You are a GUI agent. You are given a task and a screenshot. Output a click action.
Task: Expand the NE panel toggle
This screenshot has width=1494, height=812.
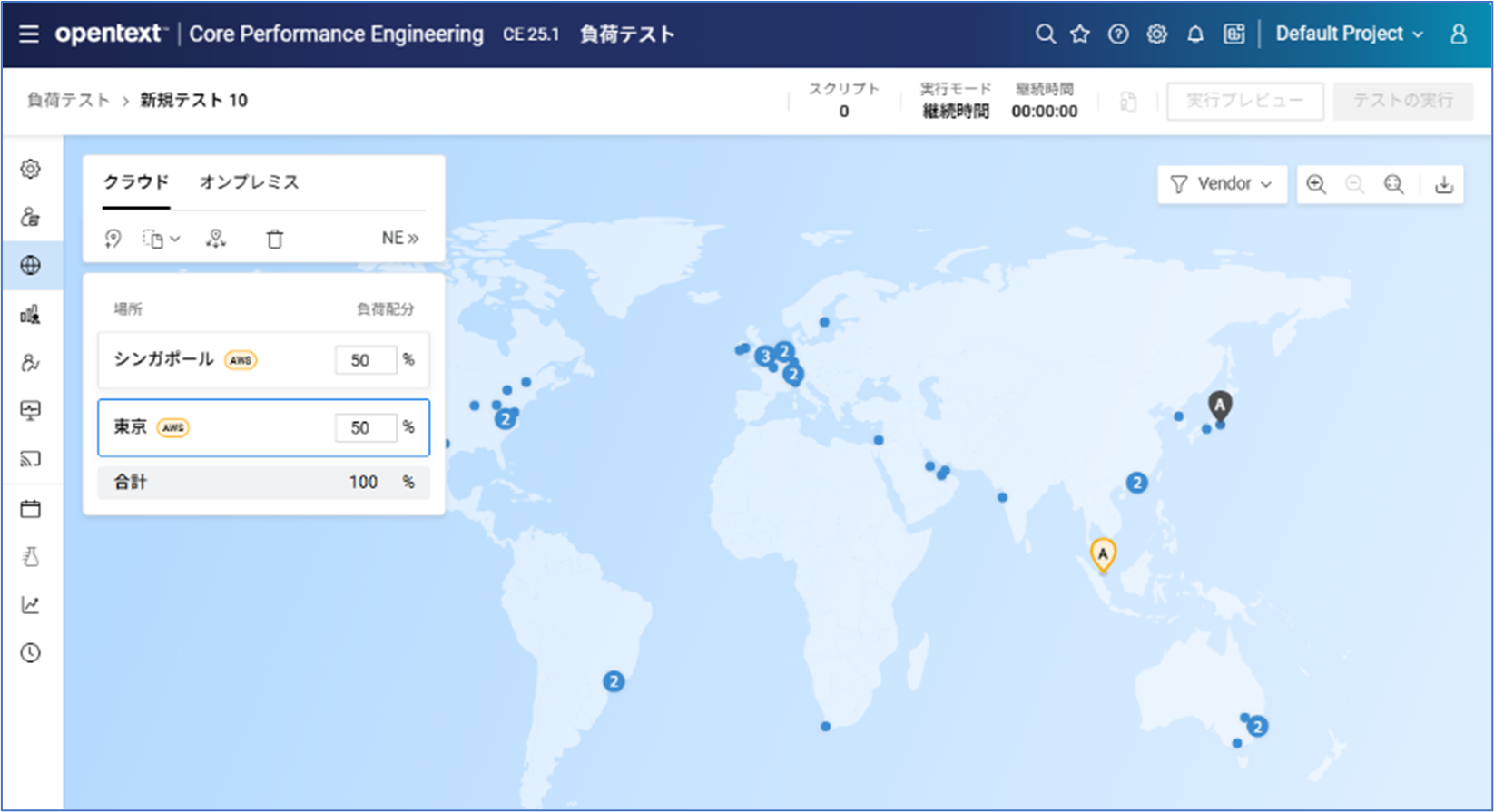399,238
